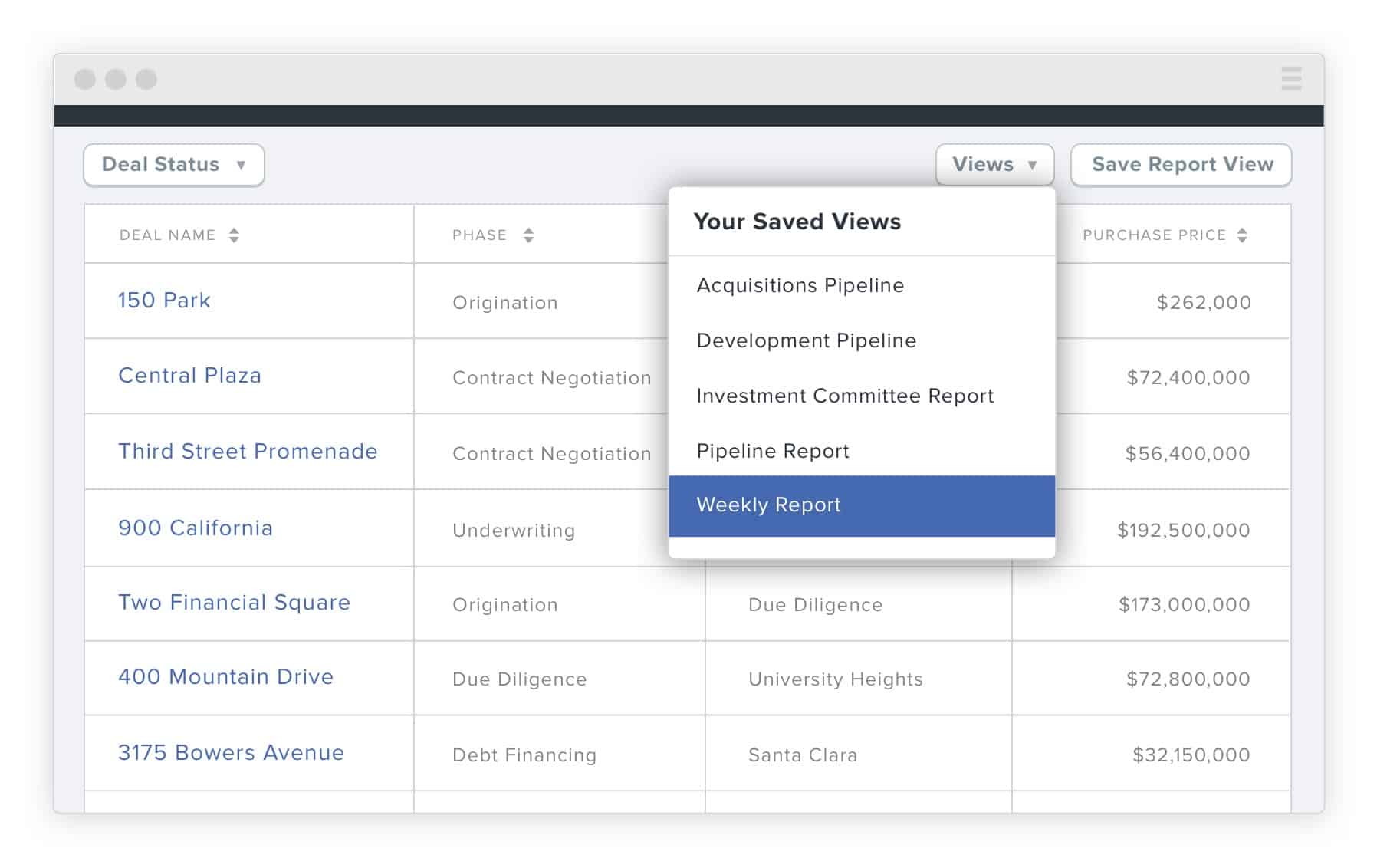Choose Investment Committee Report view
1377x868 pixels.
tap(862, 396)
